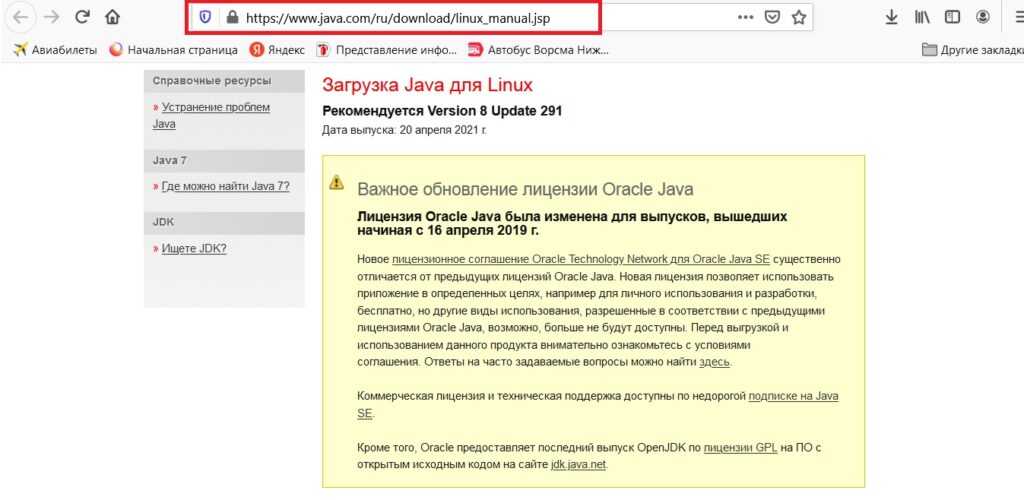Reload the current Java download page
Image resolution: width=1024 pixels, height=500 pixels.
coord(83,17)
